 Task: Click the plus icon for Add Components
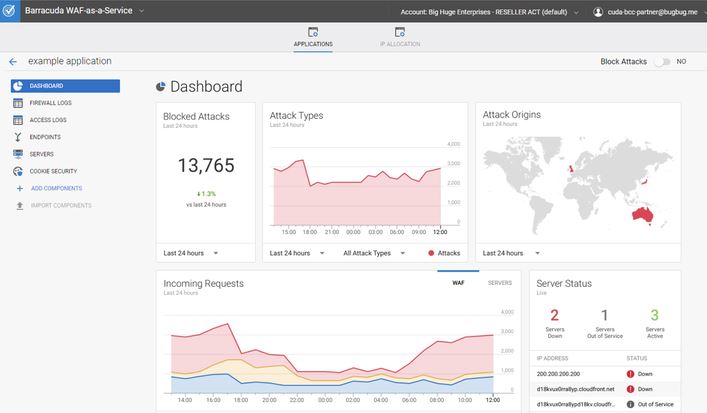pos(19,188)
